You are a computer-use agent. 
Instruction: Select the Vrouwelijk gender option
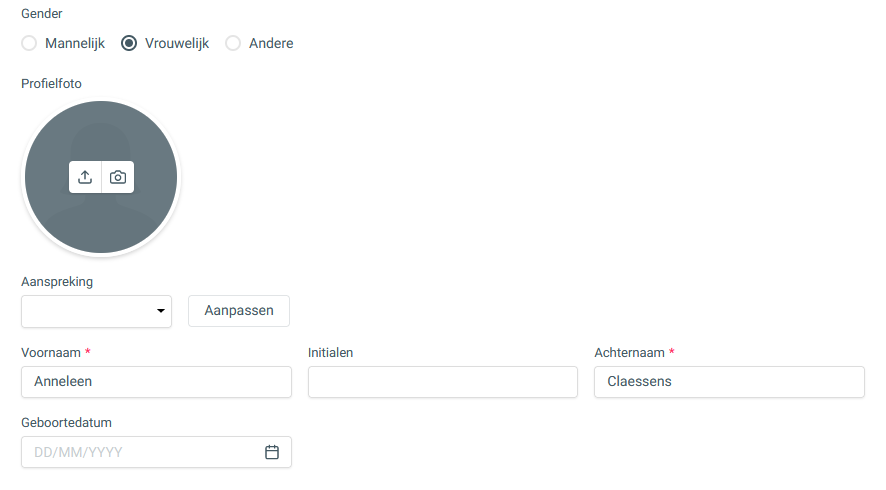tap(129, 43)
